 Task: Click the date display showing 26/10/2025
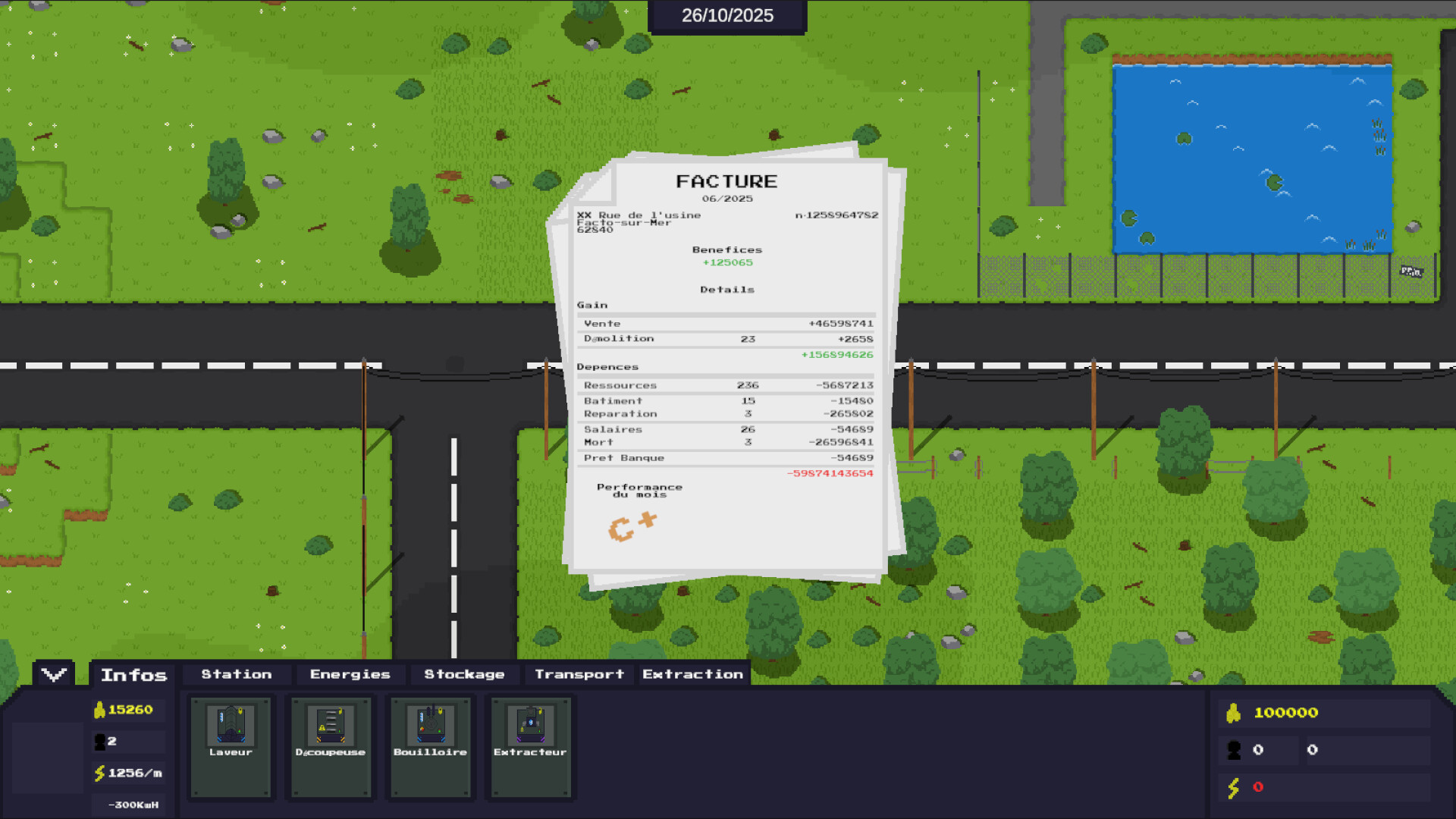(x=726, y=15)
